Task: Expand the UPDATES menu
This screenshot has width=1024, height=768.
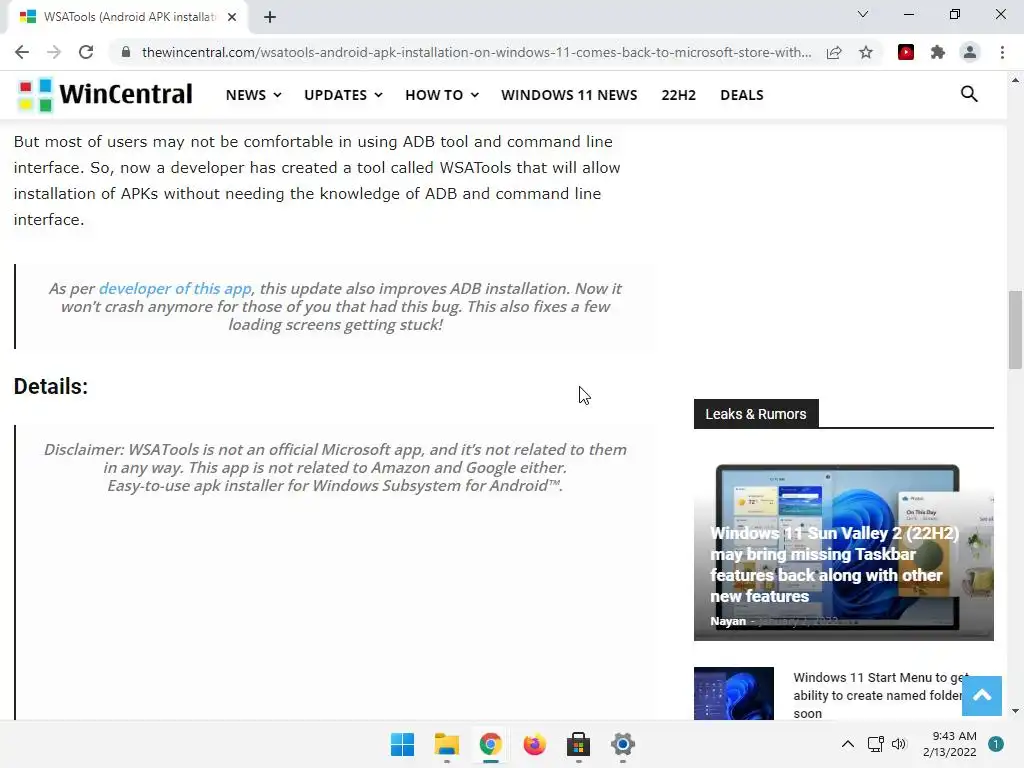Action: 343,95
